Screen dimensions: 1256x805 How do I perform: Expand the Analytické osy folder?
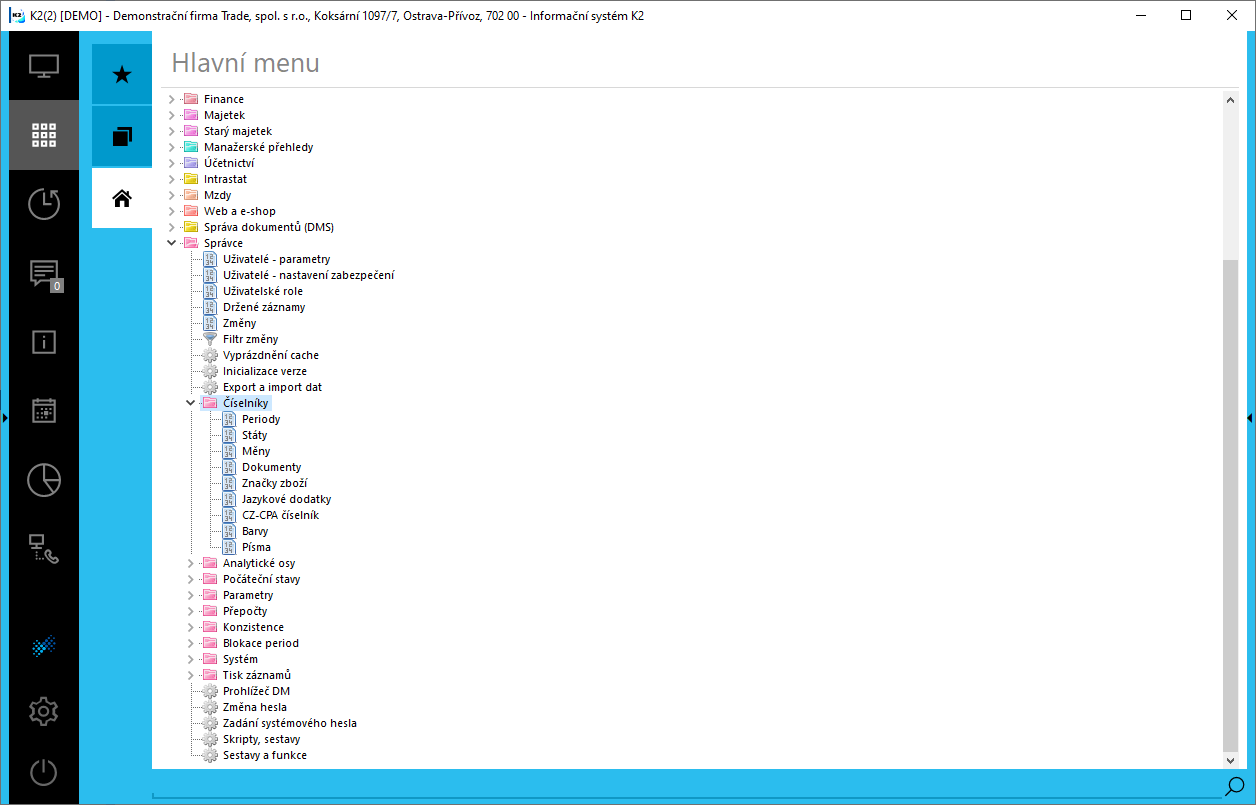pos(191,563)
